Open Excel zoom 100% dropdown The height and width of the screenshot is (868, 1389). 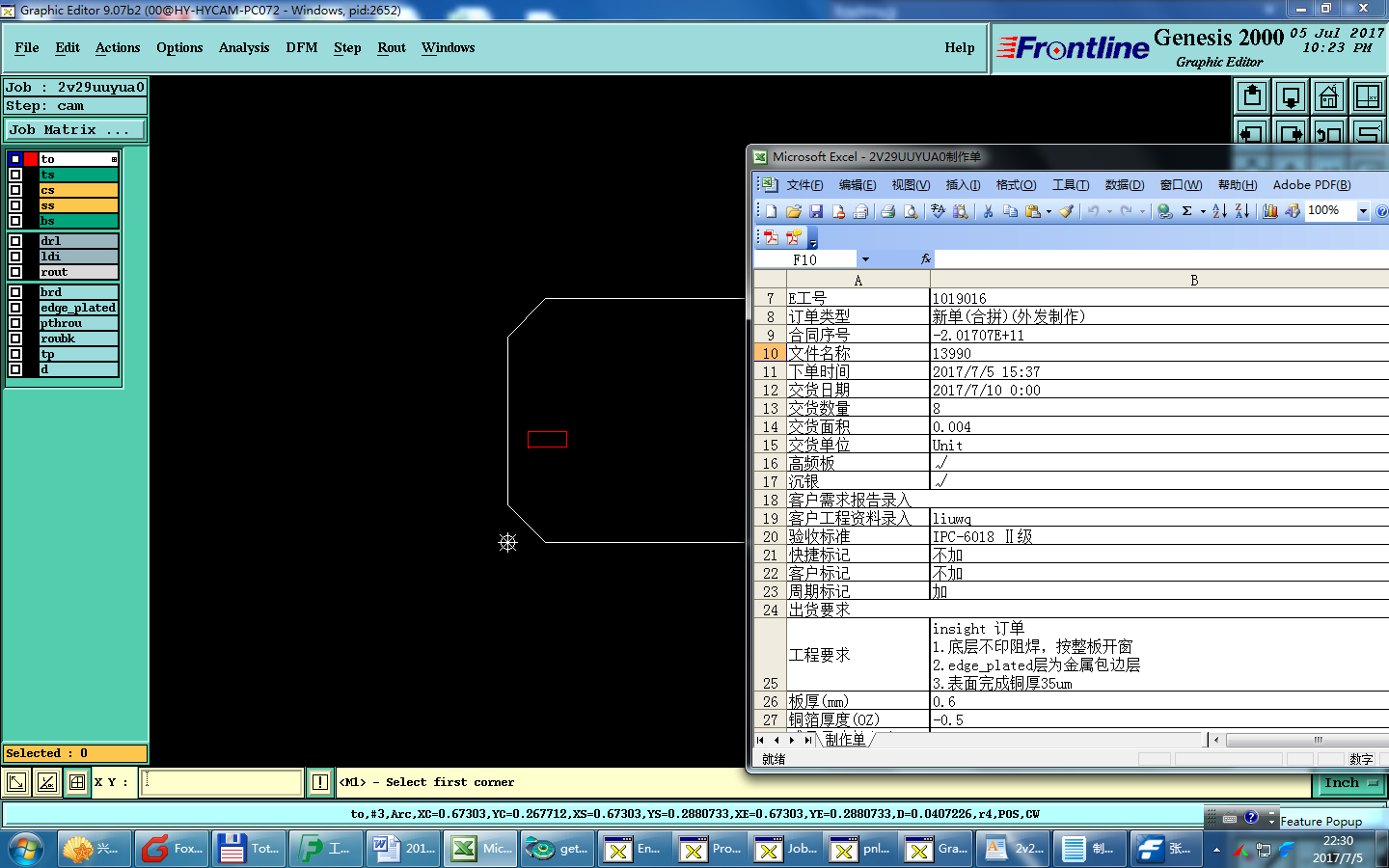click(1363, 211)
